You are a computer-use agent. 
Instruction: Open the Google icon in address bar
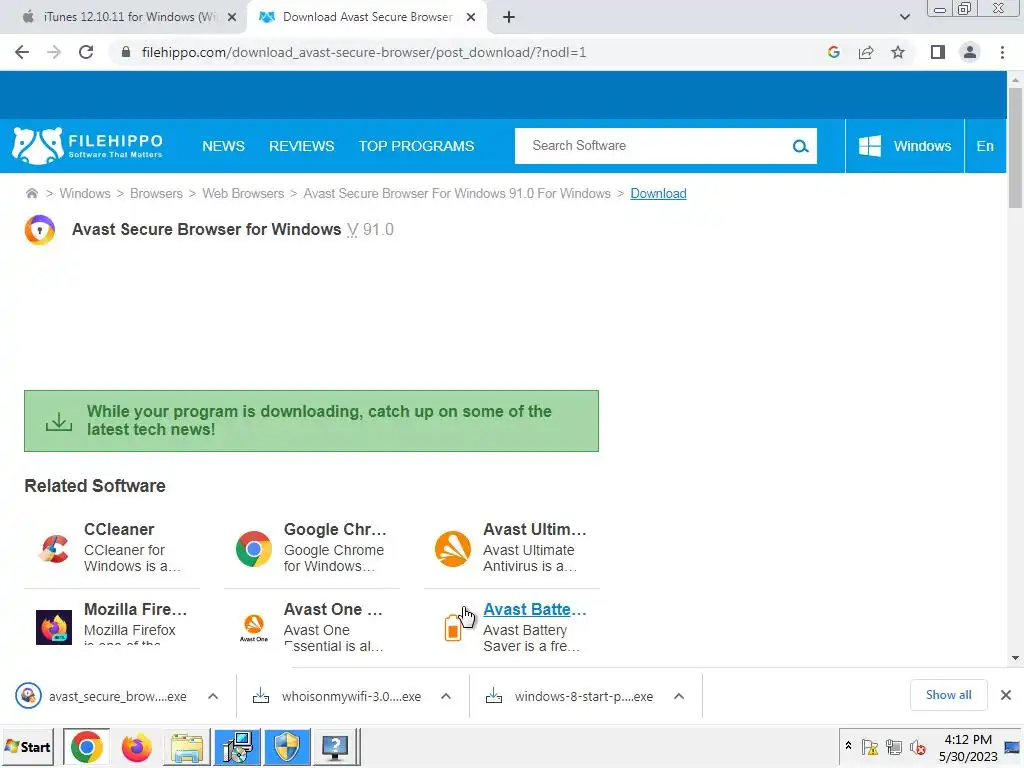pyautogui.click(x=833, y=52)
